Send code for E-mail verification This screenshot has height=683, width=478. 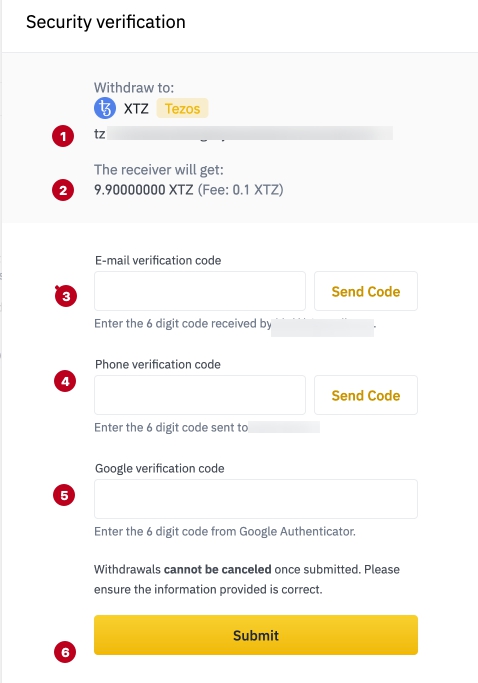click(x=366, y=291)
